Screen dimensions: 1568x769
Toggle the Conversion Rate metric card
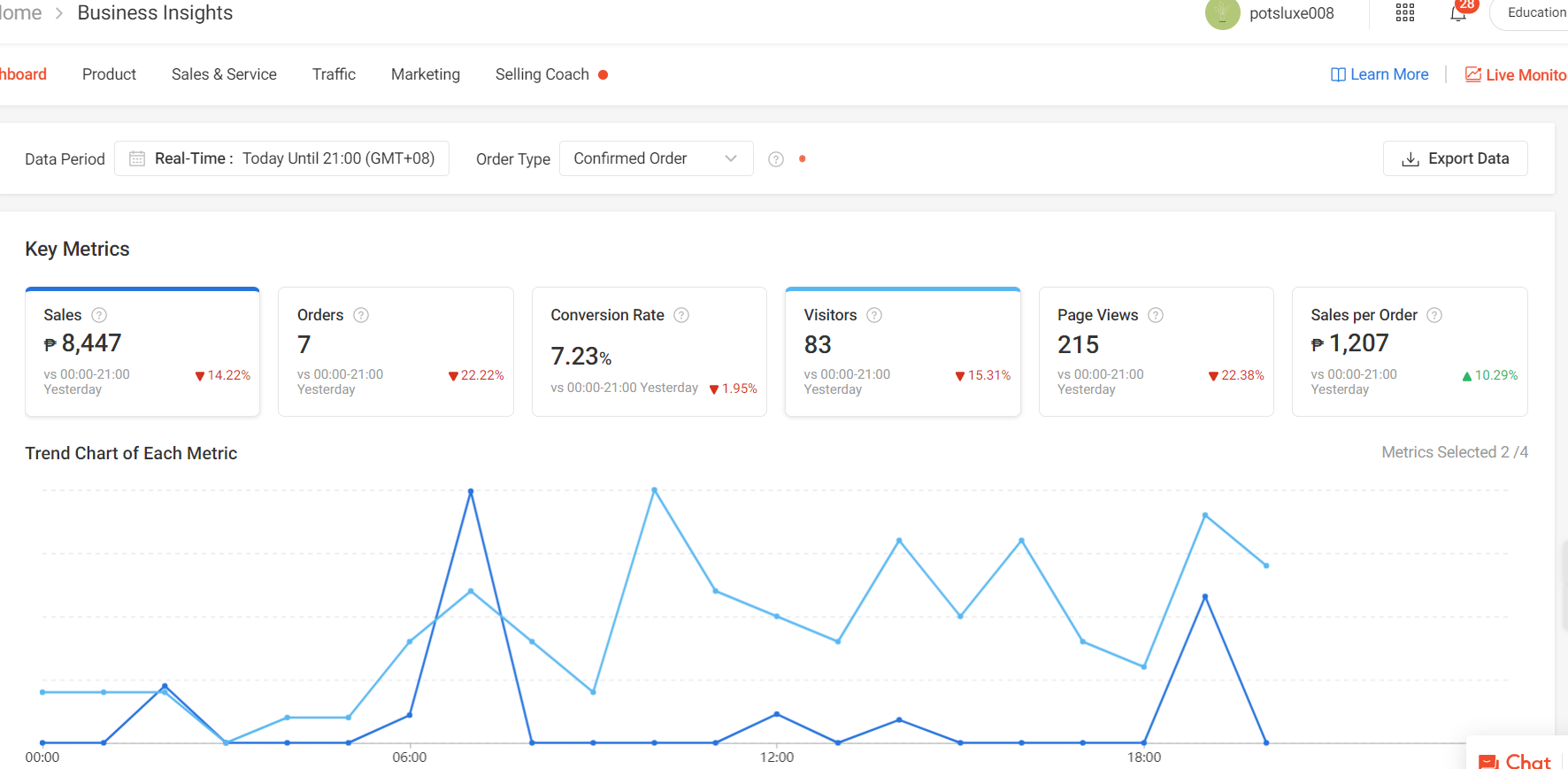(x=649, y=351)
